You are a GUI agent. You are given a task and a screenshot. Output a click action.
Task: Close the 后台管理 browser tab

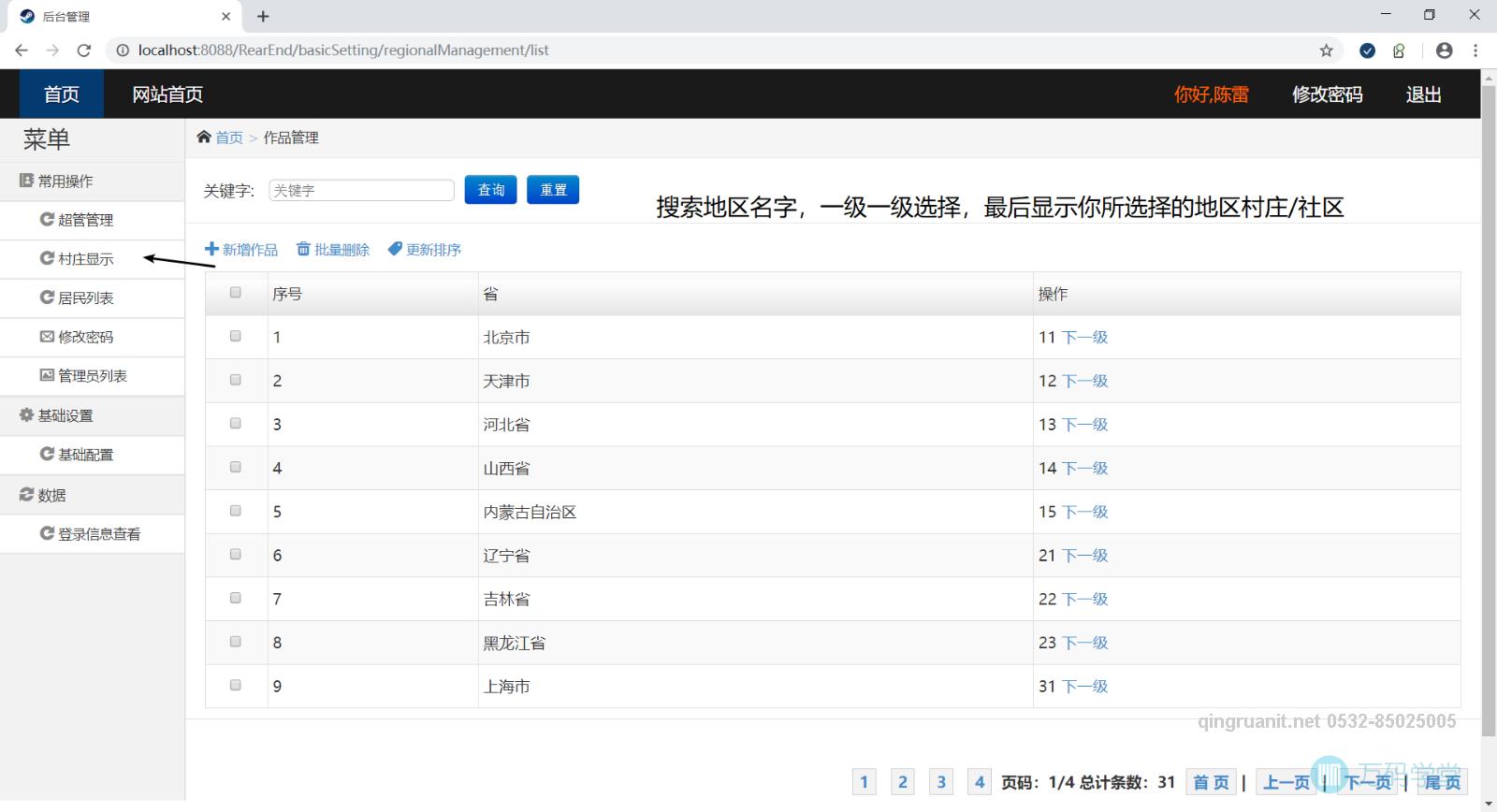click(225, 16)
